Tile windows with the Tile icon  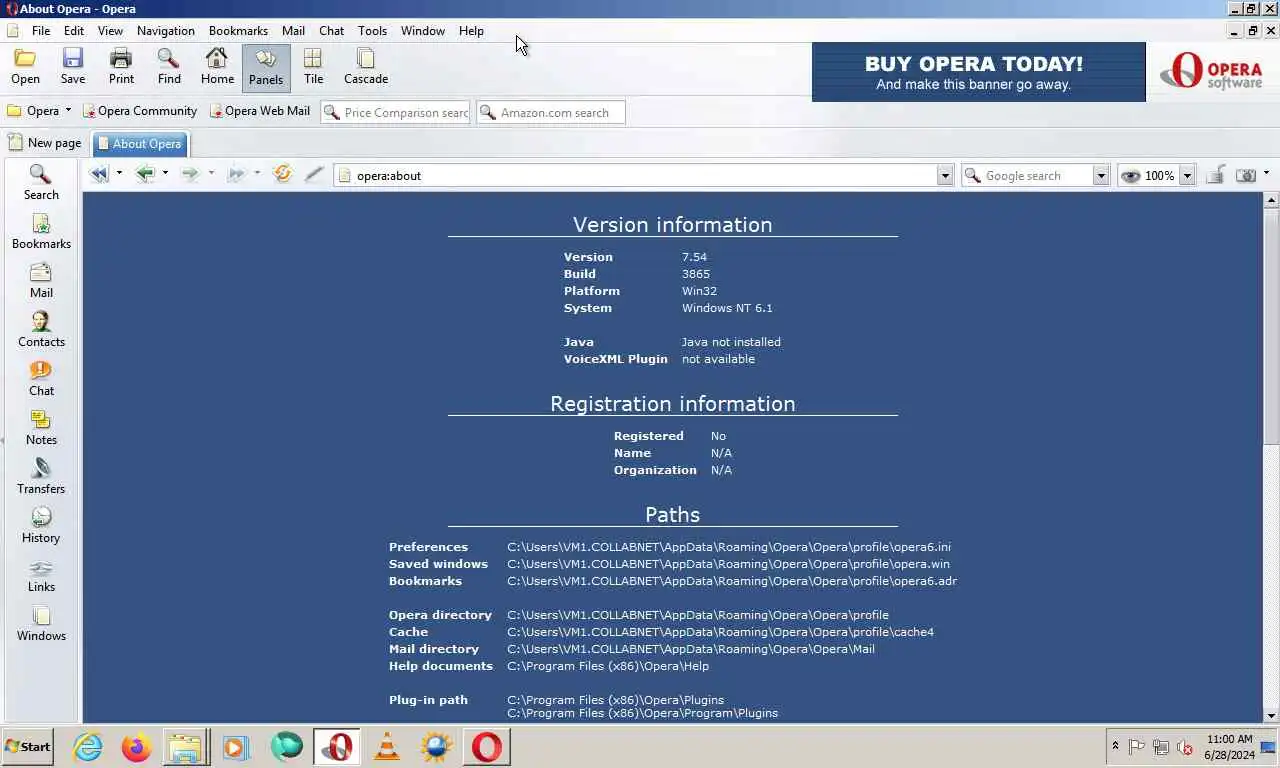[313, 67]
